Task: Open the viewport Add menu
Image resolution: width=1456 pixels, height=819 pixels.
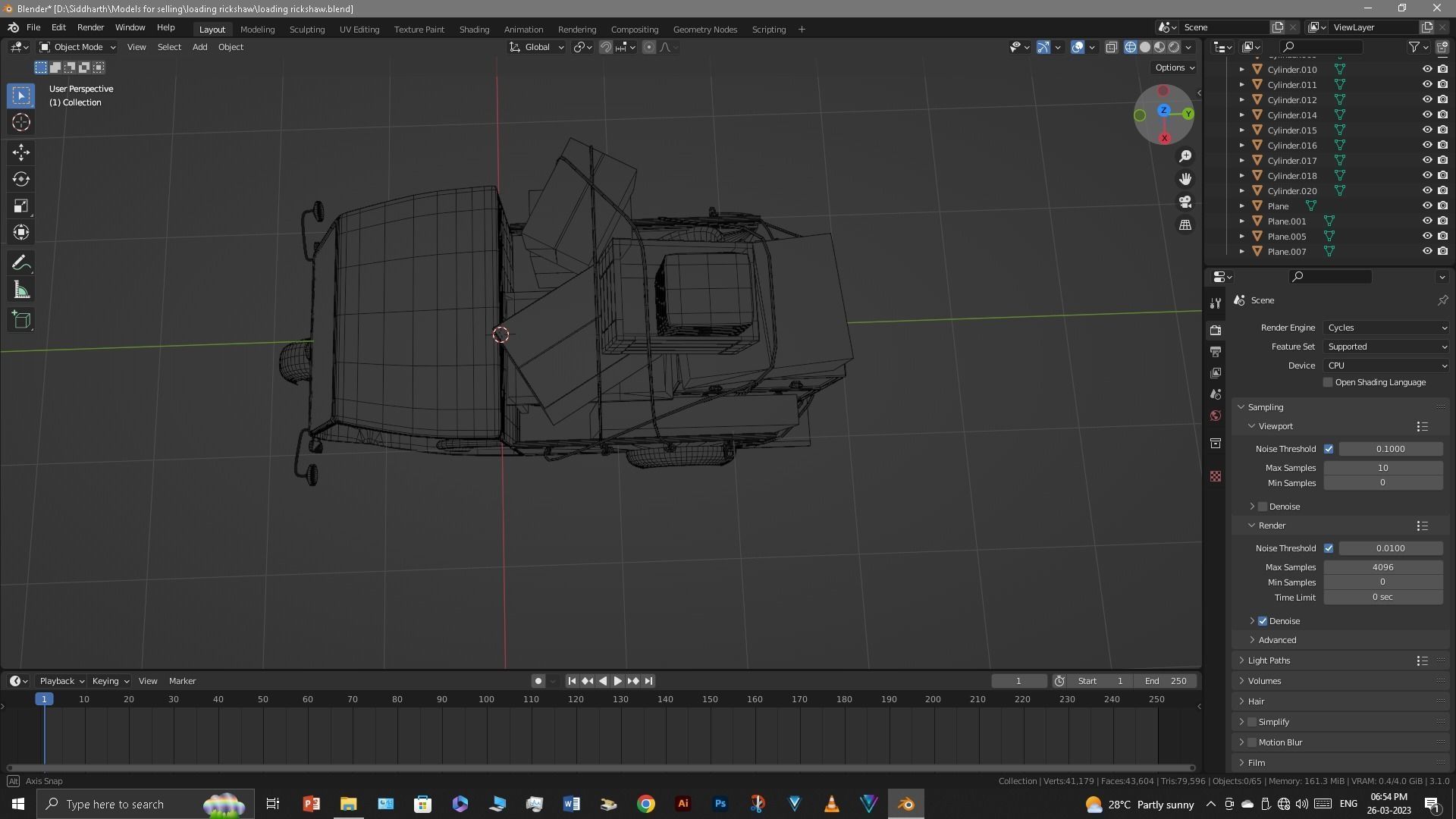Action: click(199, 47)
